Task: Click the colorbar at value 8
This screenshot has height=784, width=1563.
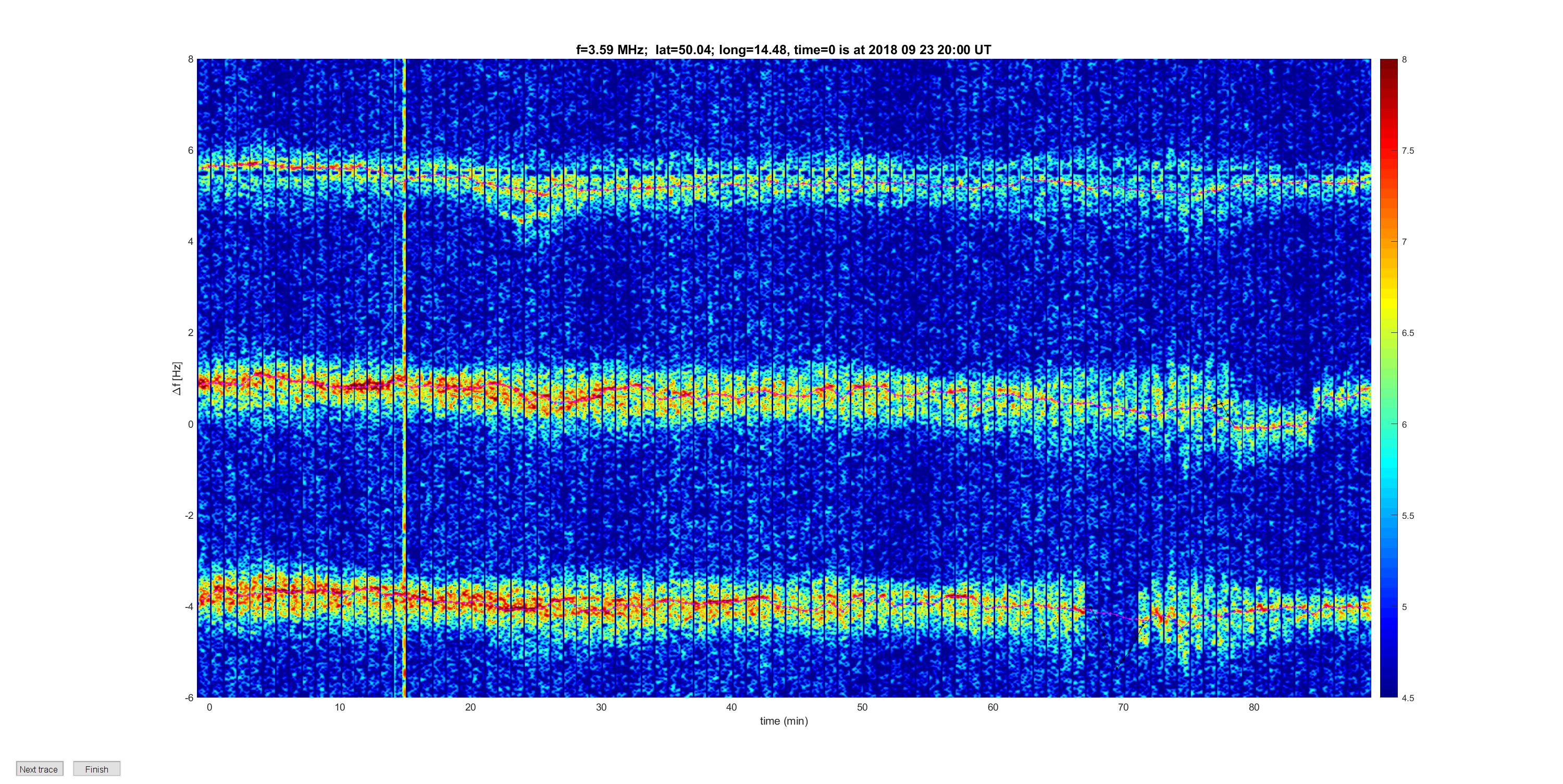Action: [1388, 60]
